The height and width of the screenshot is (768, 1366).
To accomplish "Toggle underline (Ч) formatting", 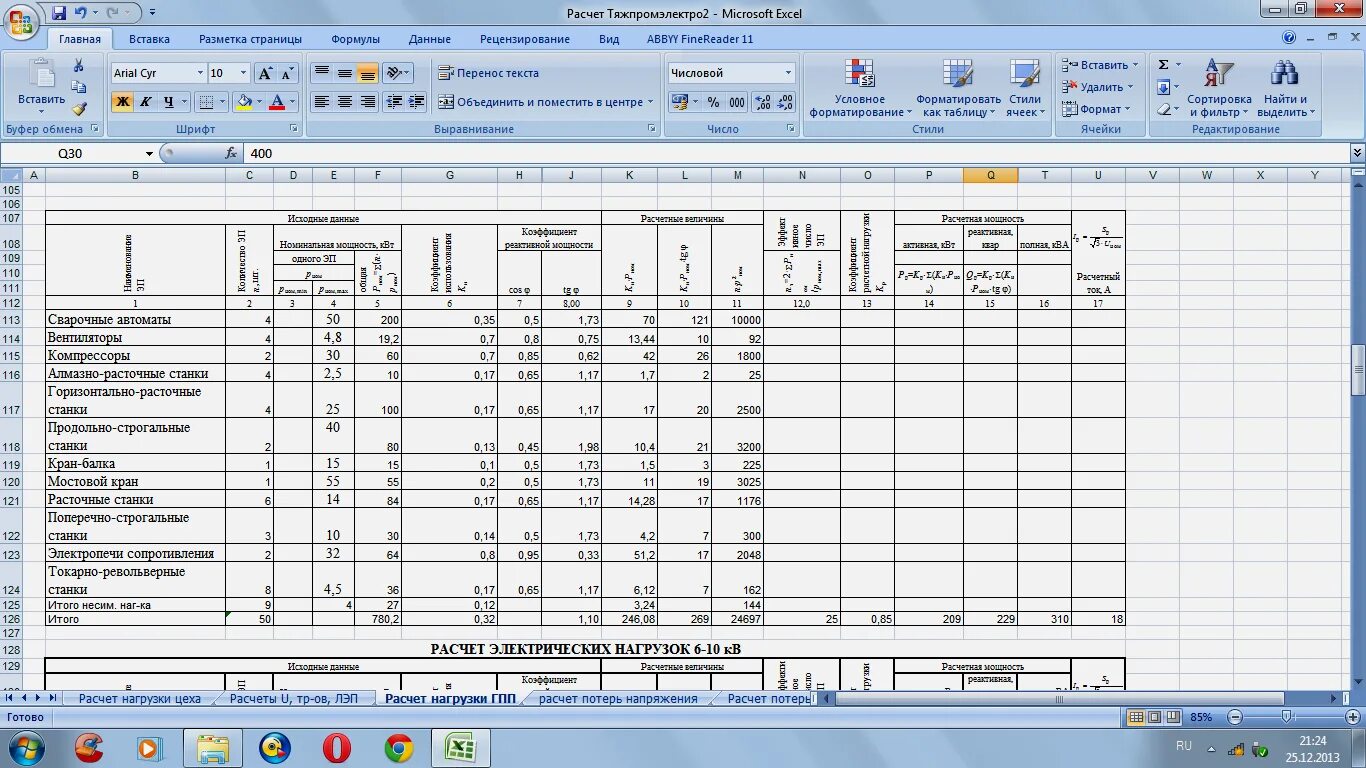I will coord(169,102).
